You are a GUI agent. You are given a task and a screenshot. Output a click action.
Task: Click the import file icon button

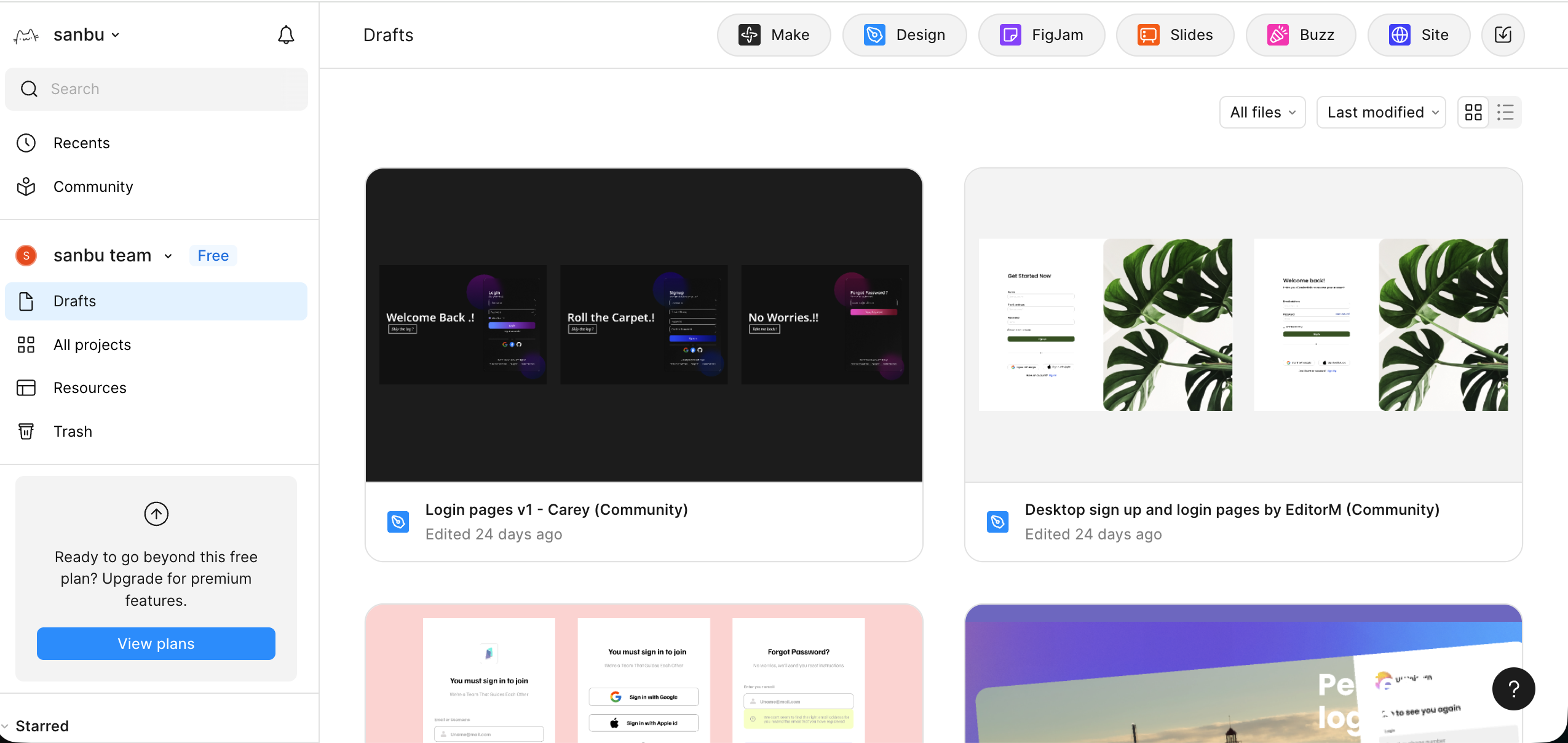tap(1502, 35)
